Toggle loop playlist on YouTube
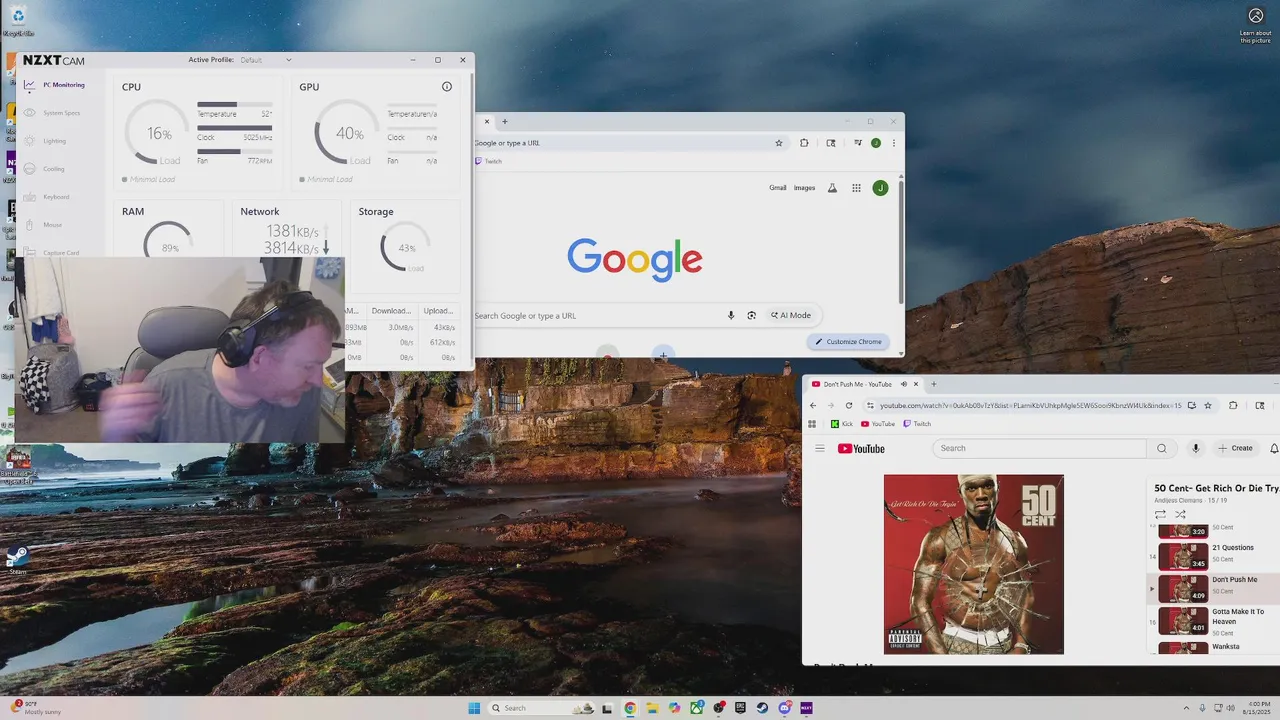The image size is (1280, 720). click(x=1160, y=514)
